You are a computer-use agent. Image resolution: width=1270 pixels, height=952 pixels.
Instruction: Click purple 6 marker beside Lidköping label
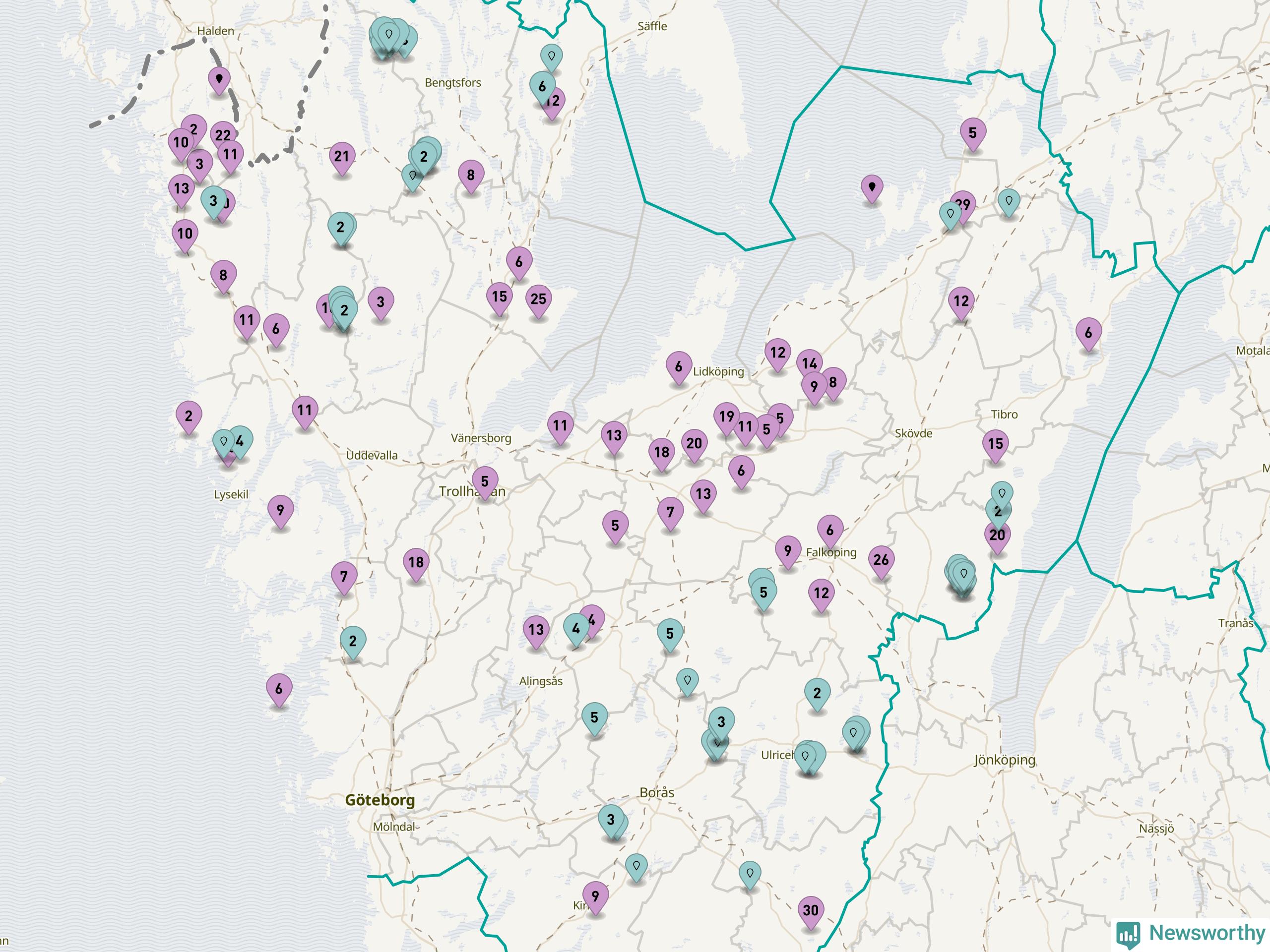679,366
